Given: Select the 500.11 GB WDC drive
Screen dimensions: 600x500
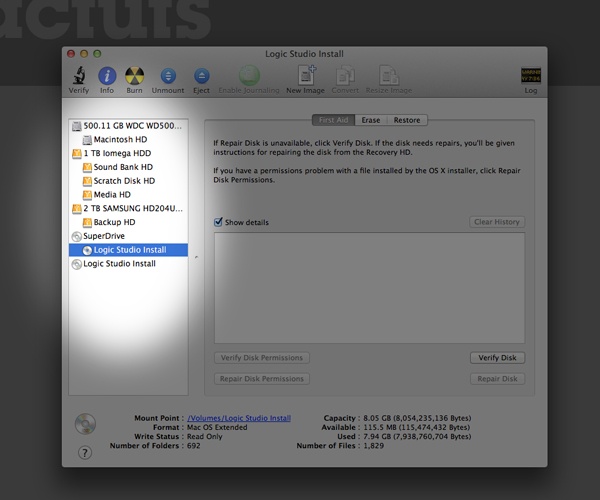Looking at the screenshot, I should (x=128, y=126).
